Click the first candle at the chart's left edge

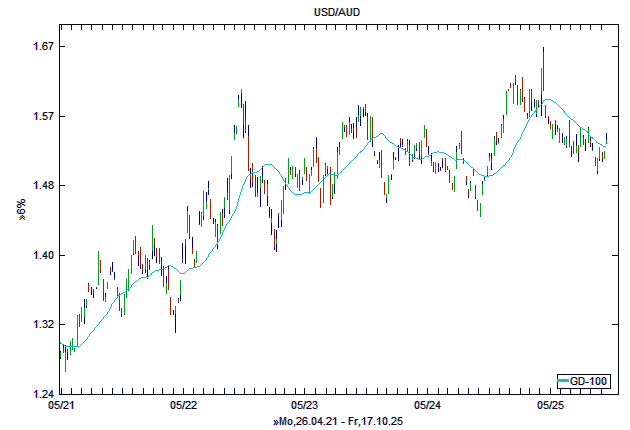[61, 350]
